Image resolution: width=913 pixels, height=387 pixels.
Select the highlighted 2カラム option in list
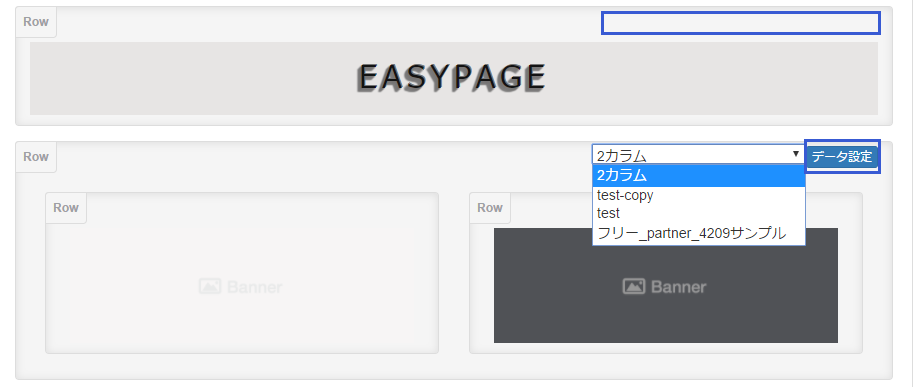point(699,176)
